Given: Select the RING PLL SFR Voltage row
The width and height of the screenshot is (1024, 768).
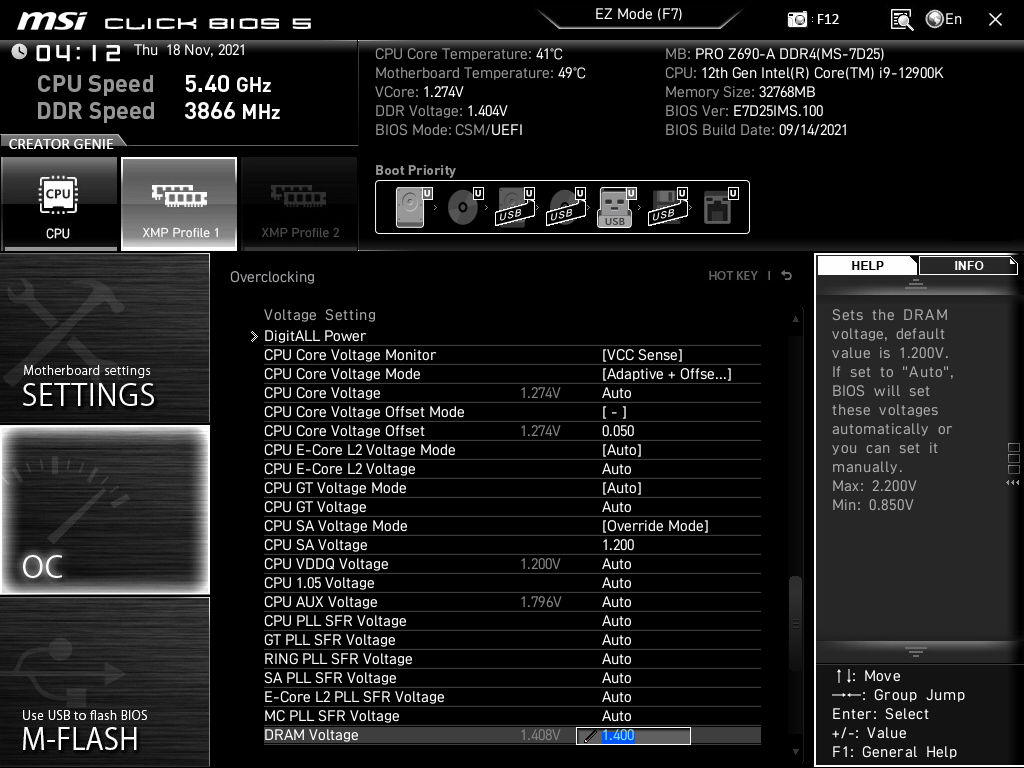Looking at the screenshot, I should [512, 658].
